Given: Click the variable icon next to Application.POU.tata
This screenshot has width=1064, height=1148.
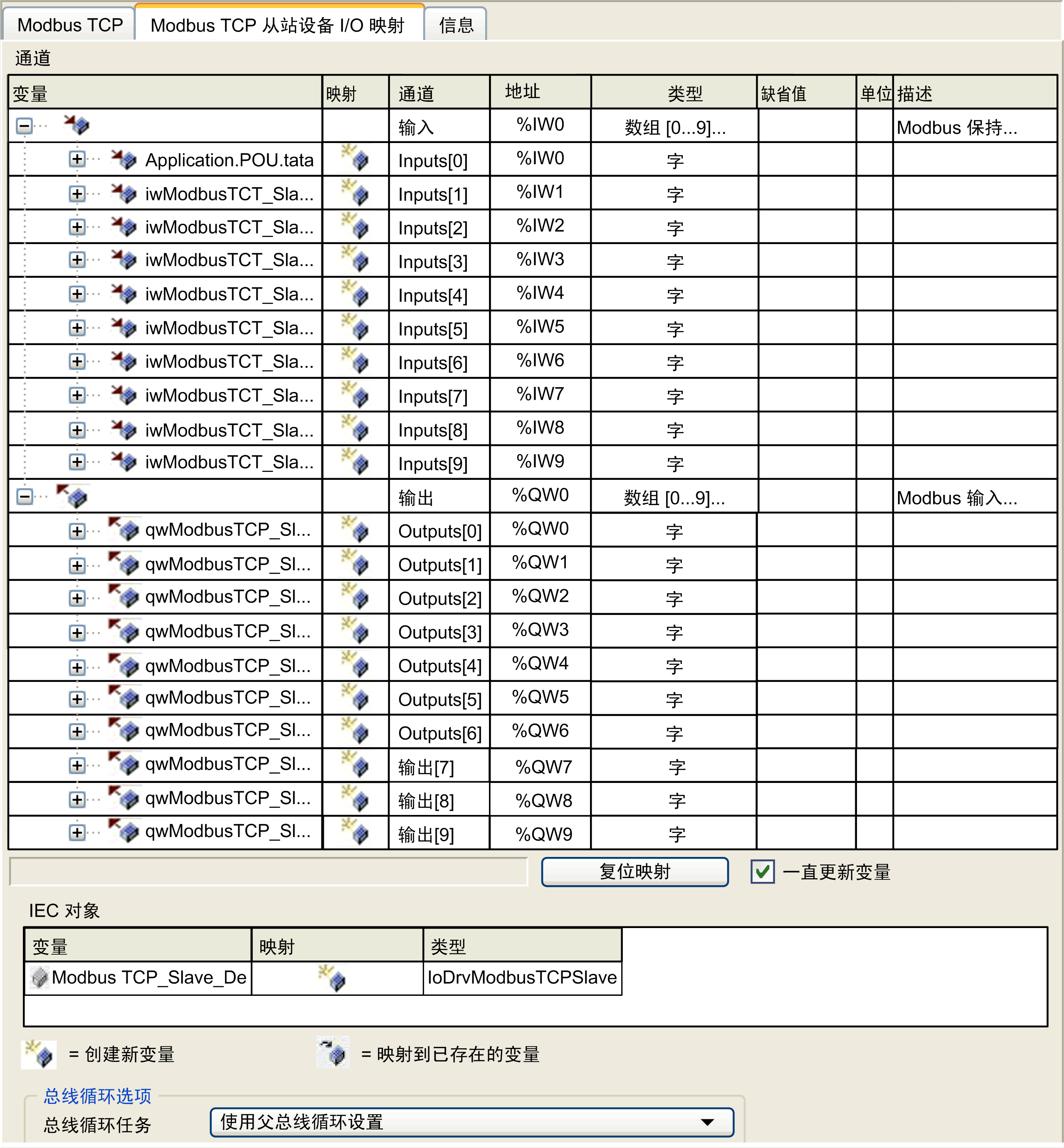Looking at the screenshot, I should [124, 160].
